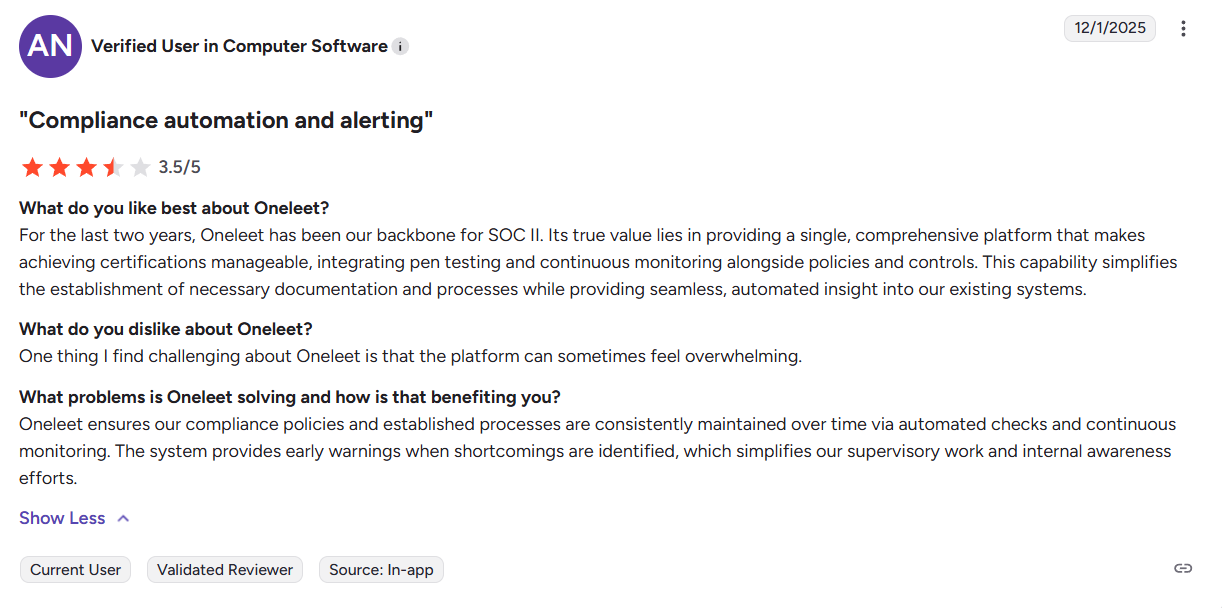Click the 12/1/2025 date badge
Image resolution: width=1222 pixels, height=608 pixels.
tap(1110, 28)
